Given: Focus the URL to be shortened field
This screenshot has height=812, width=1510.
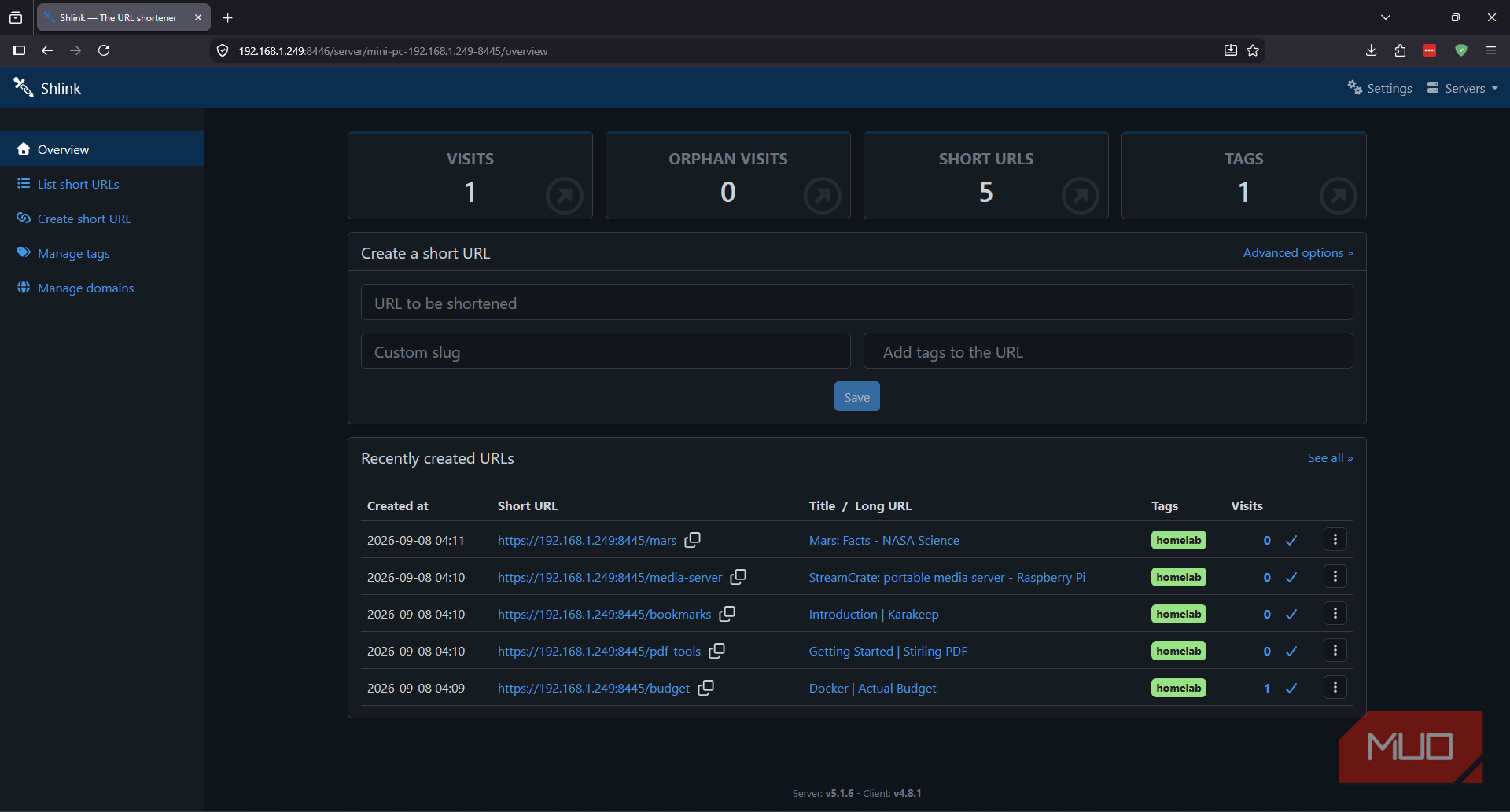Looking at the screenshot, I should coord(856,303).
